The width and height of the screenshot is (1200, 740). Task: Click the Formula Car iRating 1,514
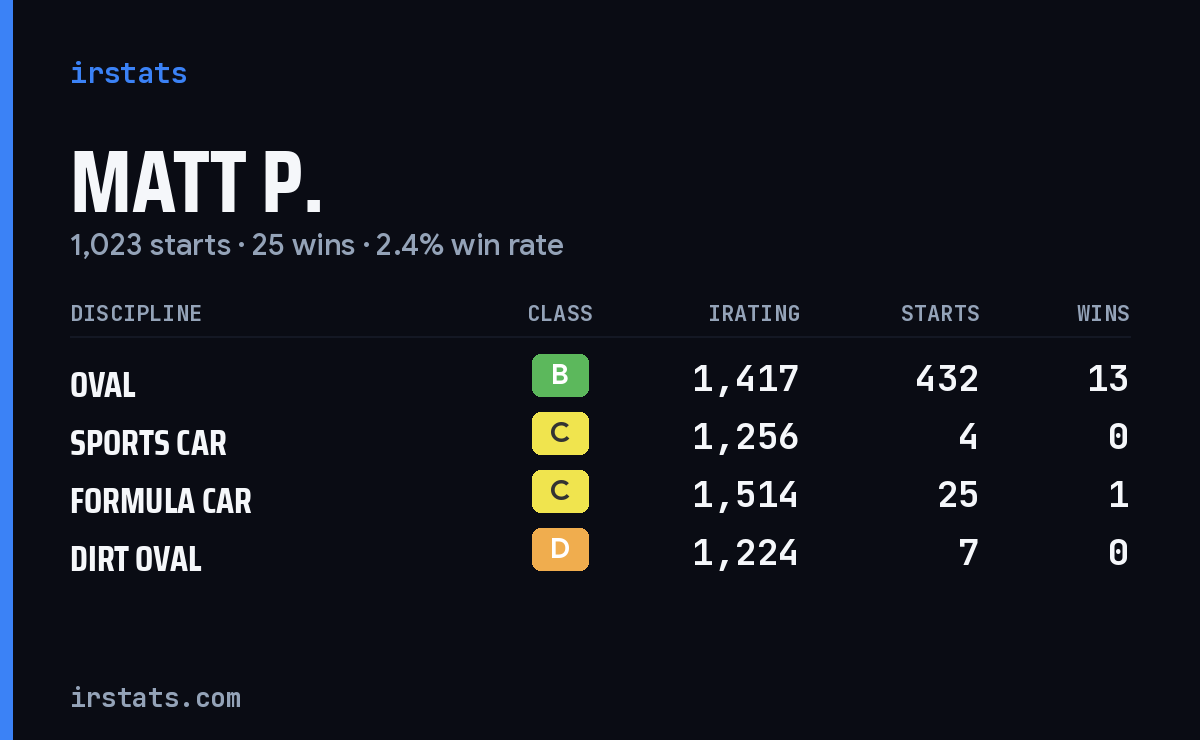pyautogui.click(x=746, y=495)
